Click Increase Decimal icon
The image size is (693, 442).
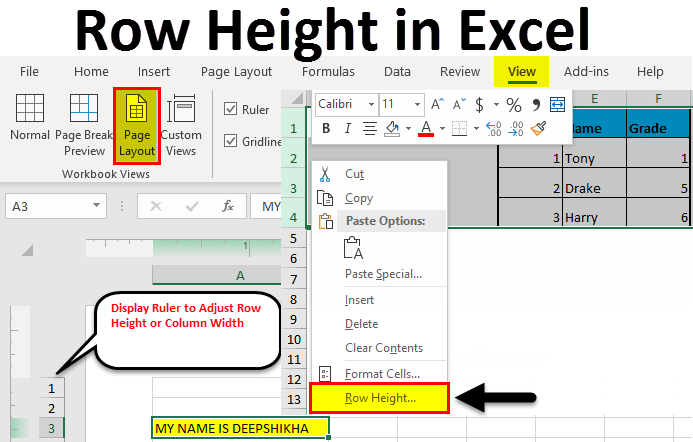click(493, 129)
